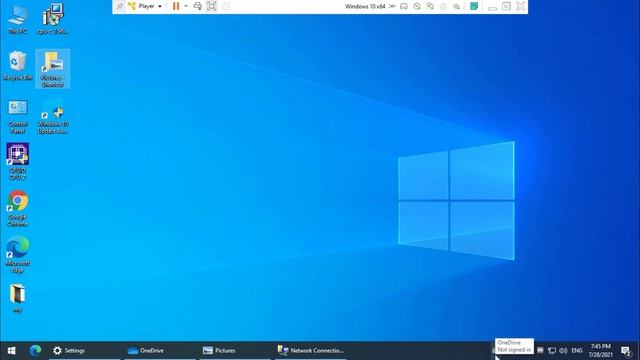640x360 pixels.
Task: Launch CPUID CPU-Z desktop shortcut
Action: pyautogui.click(x=18, y=162)
